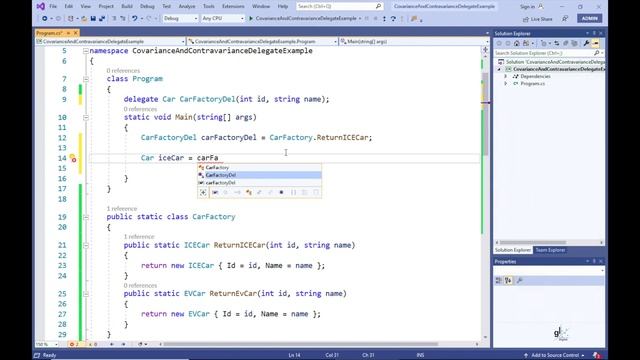The image size is (640, 360).
Task: Click the Solution Explorer horizontal scrollbar
Action: (x=533, y=242)
